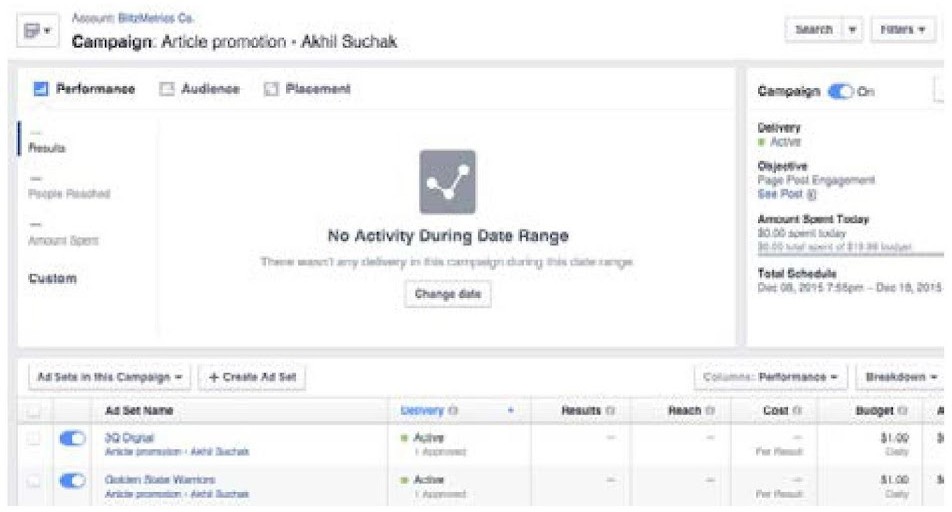Click the info icon beside Results column
The image size is (952, 512).
coord(610,411)
